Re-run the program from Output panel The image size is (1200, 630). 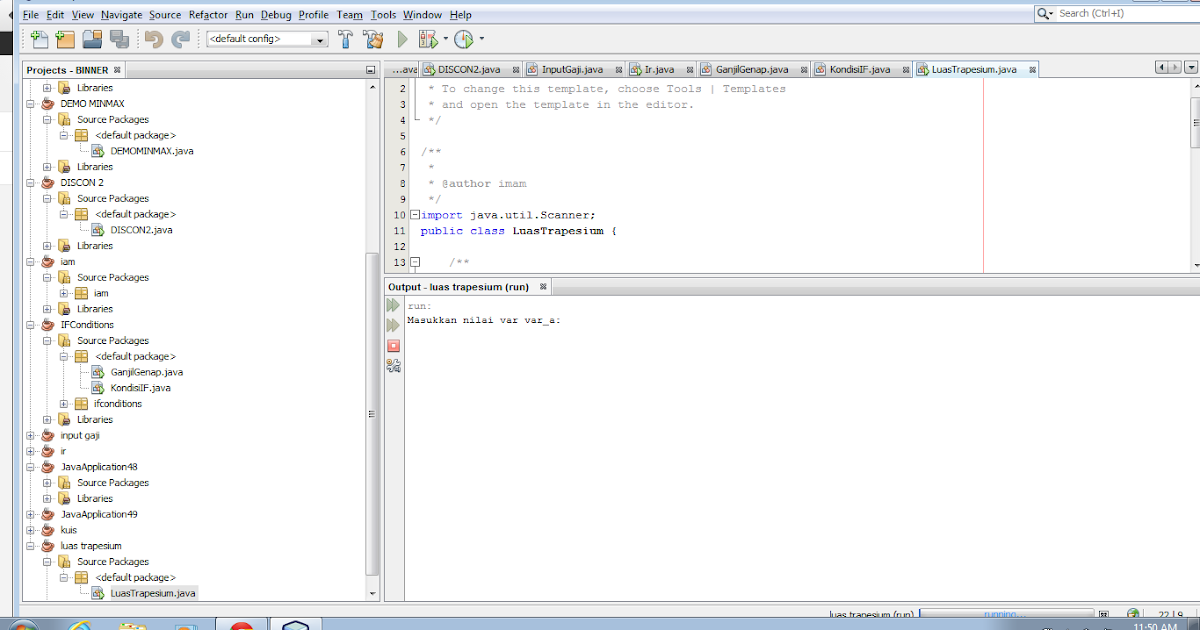pyautogui.click(x=393, y=305)
